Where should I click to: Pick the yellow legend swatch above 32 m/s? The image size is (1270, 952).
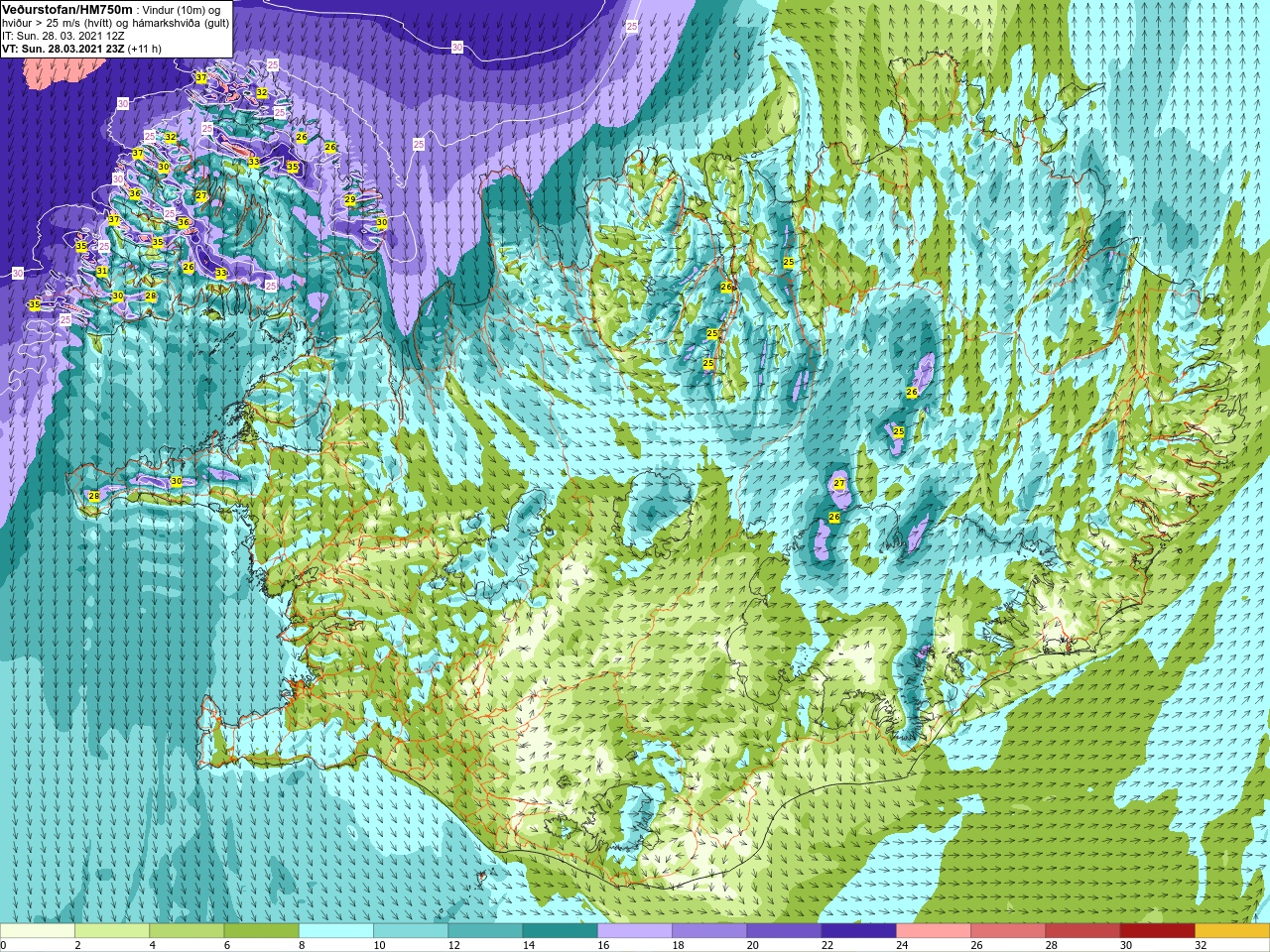[x=1232, y=931]
